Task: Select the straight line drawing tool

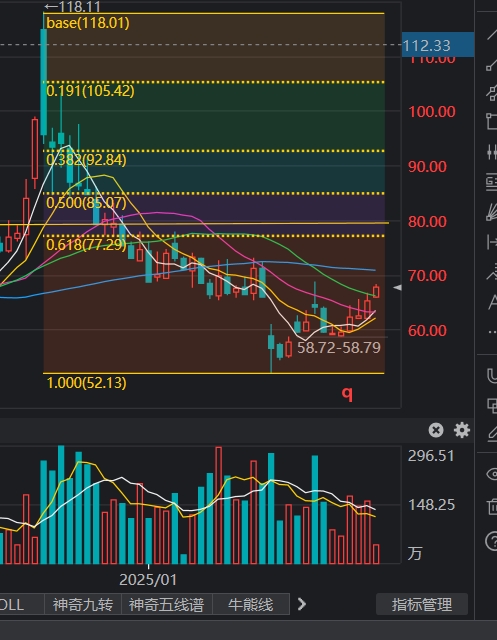Action: click(x=492, y=34)
